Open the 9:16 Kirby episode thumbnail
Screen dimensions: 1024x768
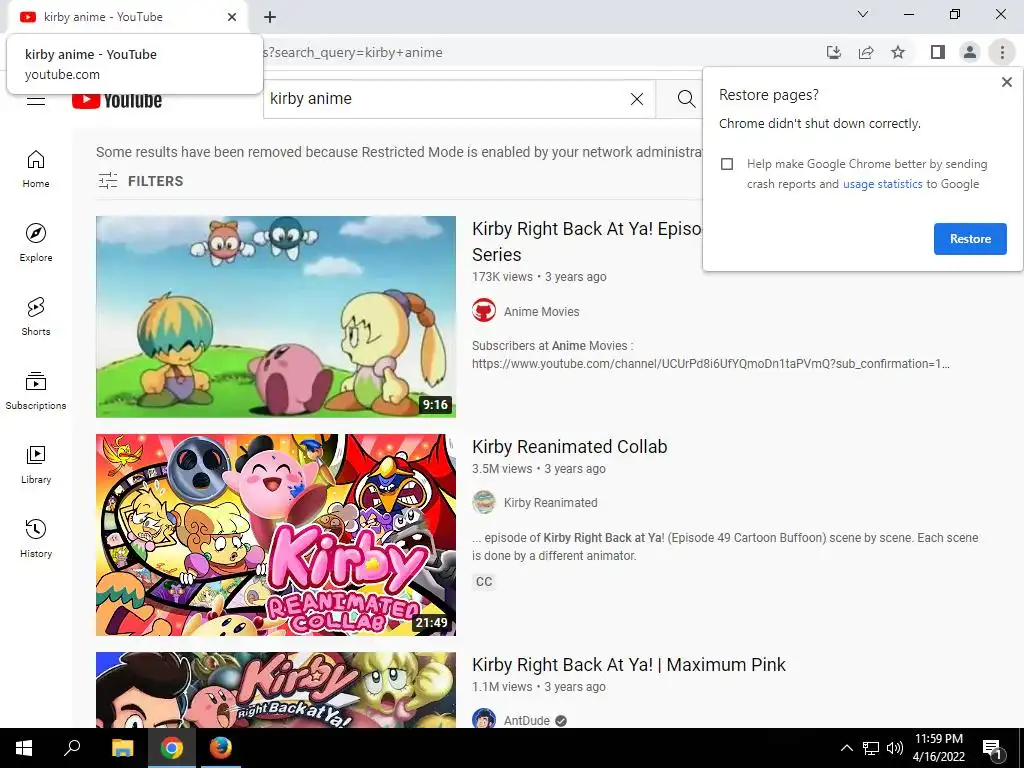coord(276,317)
